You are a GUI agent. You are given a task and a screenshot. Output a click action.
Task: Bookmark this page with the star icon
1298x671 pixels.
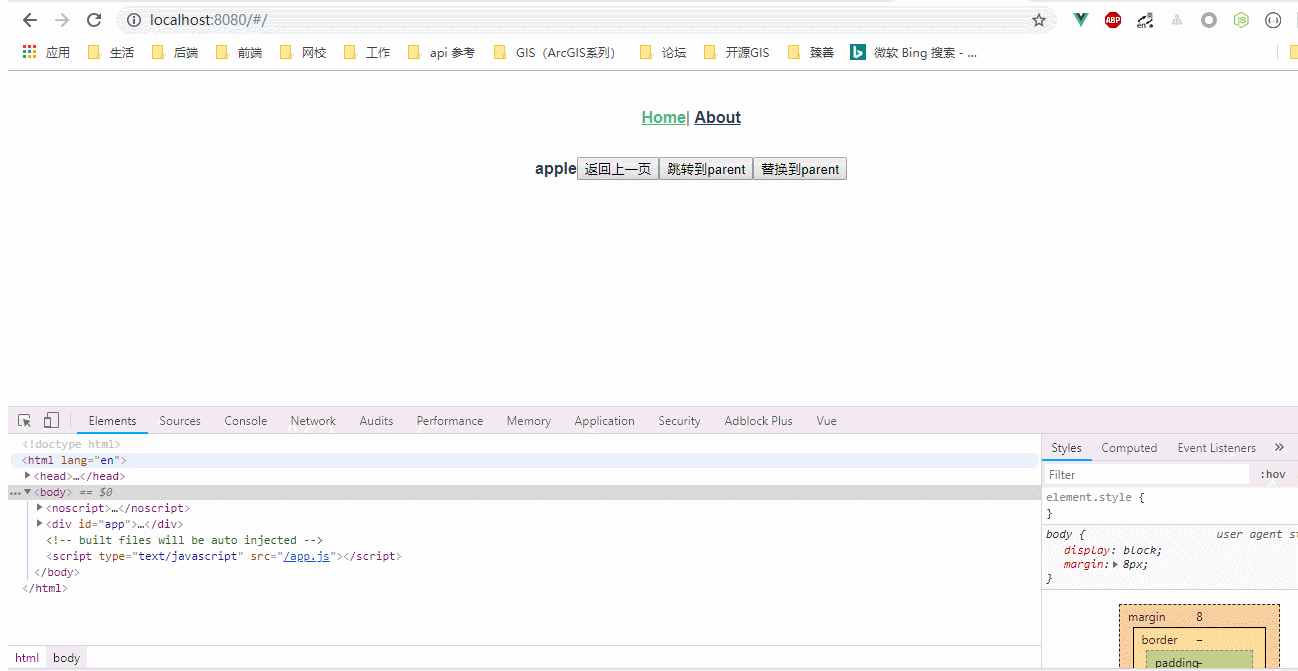coord(1039,20)
